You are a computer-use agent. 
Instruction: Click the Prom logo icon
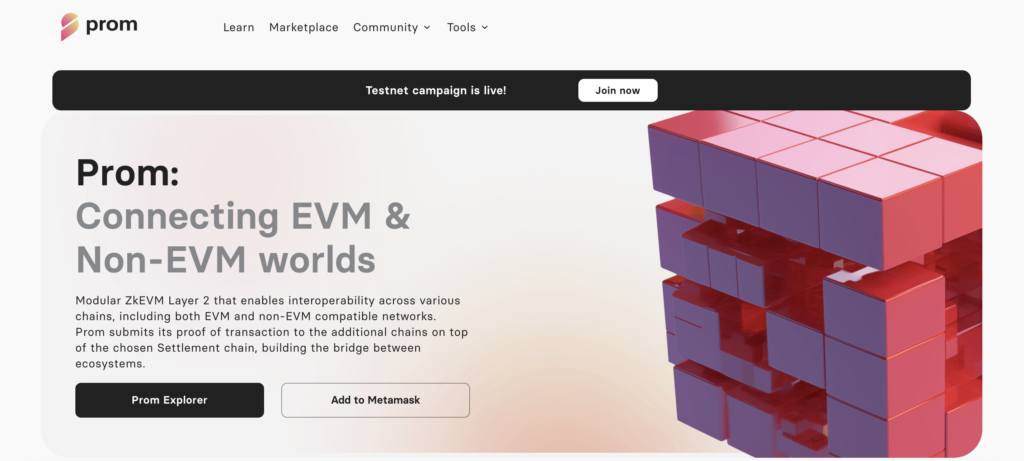pyautogui.click(x=69, y=27)
